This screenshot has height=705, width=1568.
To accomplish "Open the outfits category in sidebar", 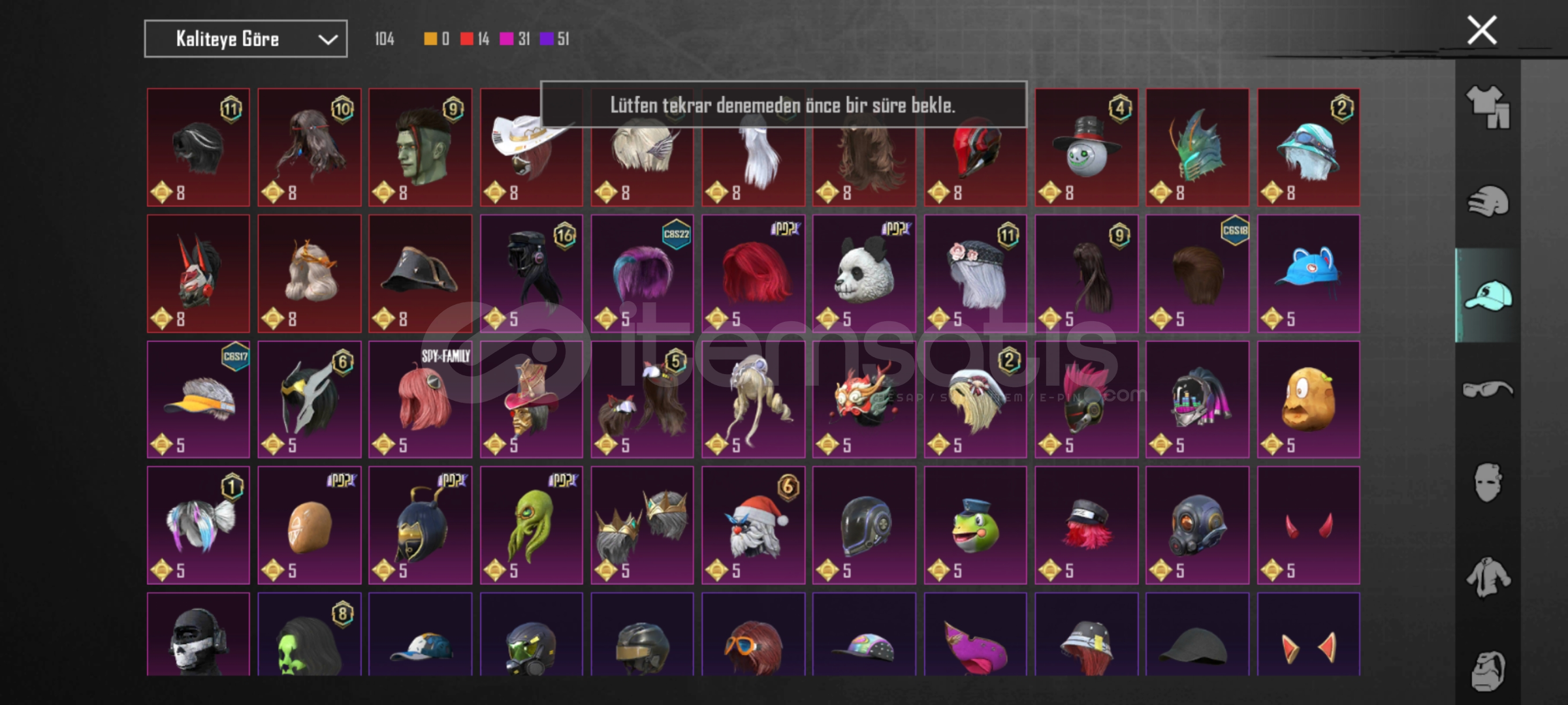I will pyautogui.click(x=1488, y=107).
